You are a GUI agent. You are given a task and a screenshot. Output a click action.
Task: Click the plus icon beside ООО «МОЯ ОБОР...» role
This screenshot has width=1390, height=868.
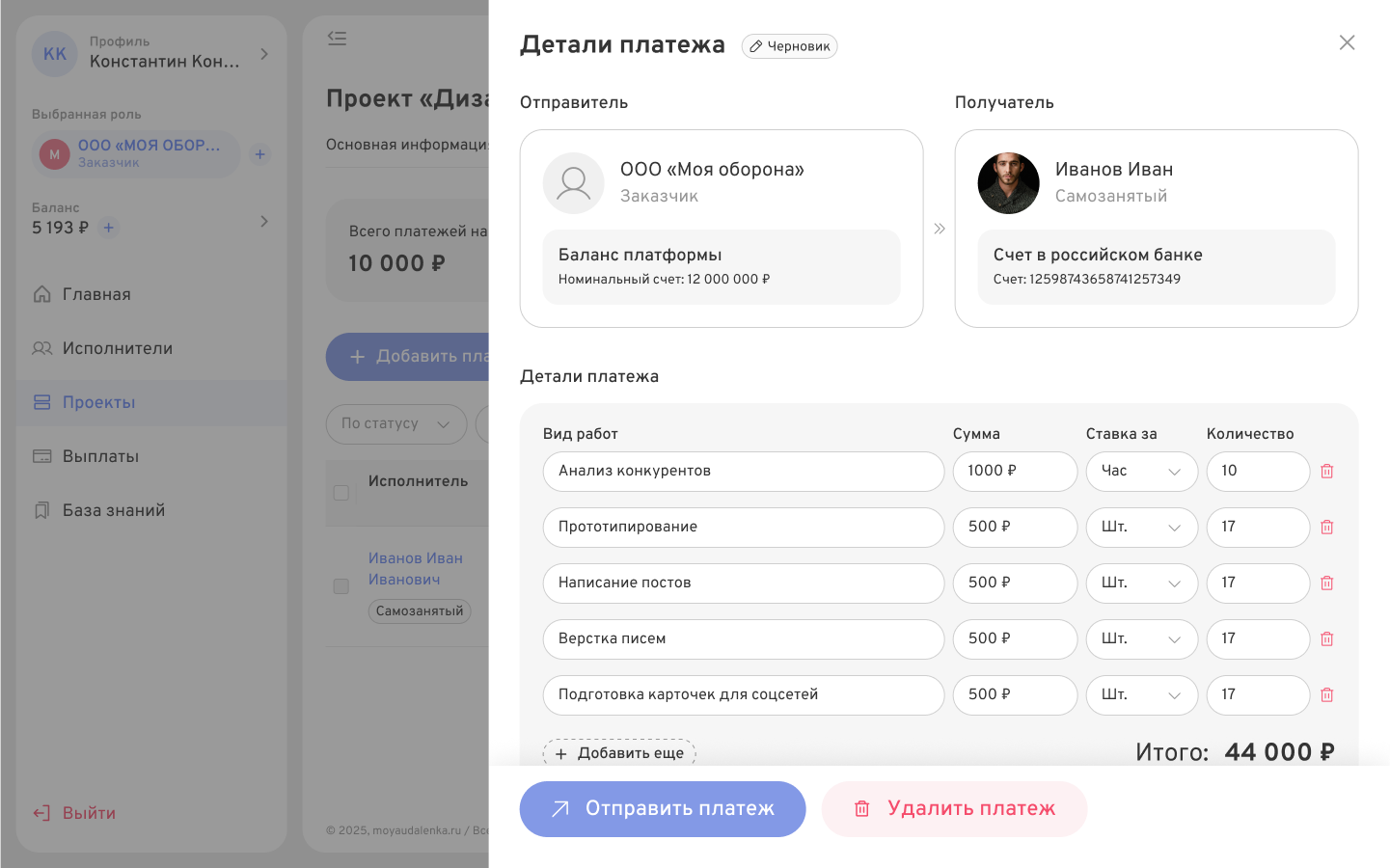click(259, 153)
